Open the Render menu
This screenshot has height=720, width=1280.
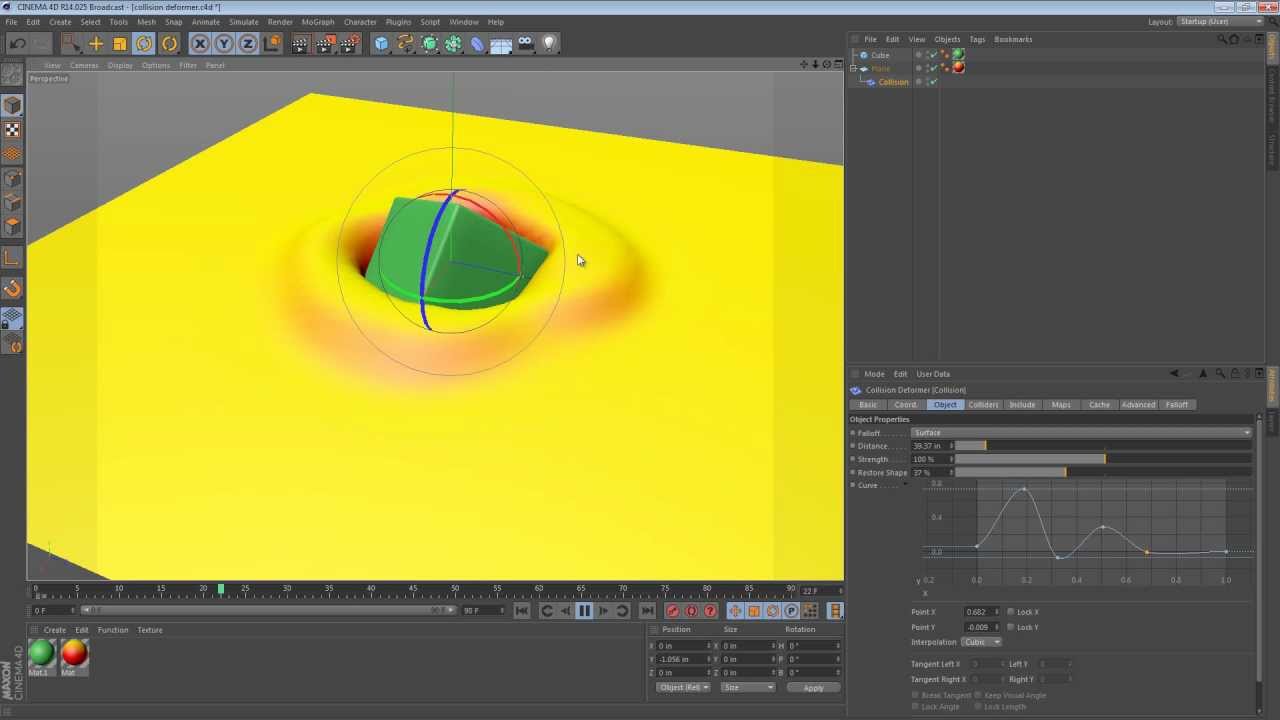(280, 22)
